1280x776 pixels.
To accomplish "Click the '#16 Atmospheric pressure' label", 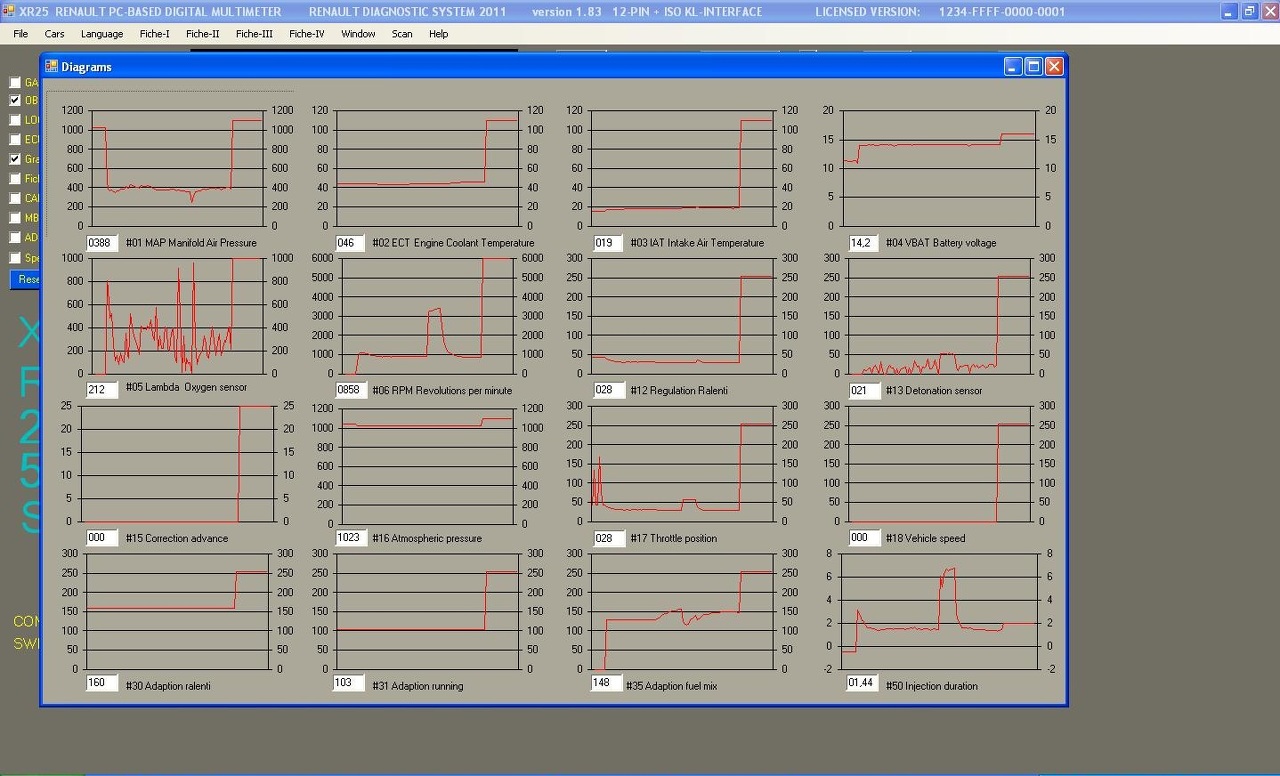I will pyautogui.click(x=427, y=538).
